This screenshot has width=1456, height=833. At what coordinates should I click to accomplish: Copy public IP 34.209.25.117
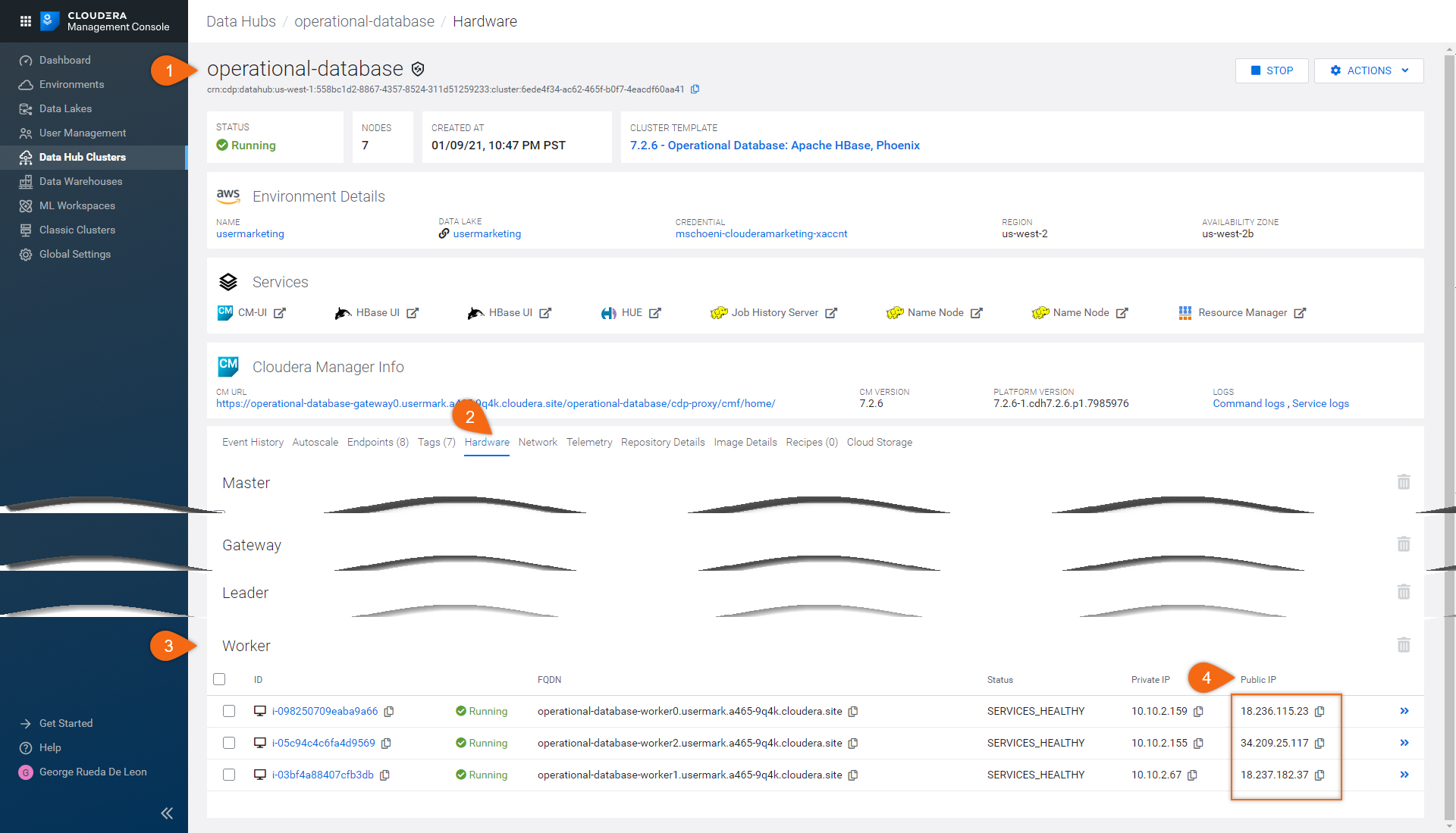tap(1319, 744)
